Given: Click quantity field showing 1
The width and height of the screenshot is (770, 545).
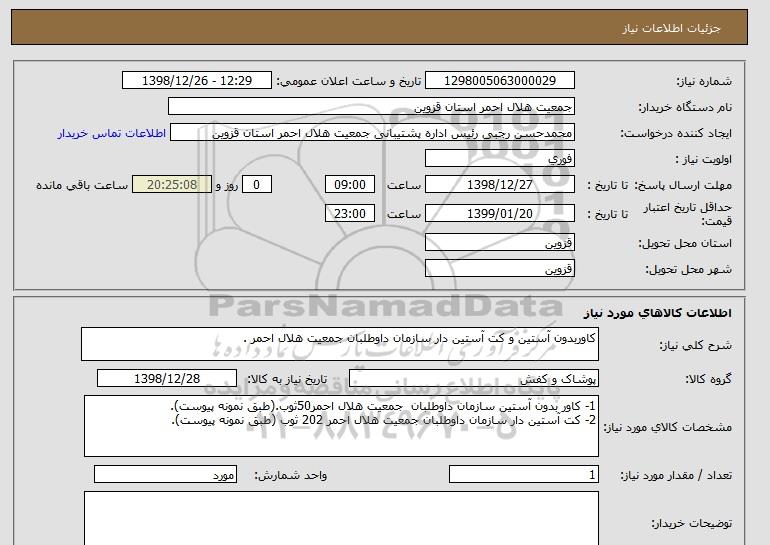Looking at the screenshot, I should [523, 474].
